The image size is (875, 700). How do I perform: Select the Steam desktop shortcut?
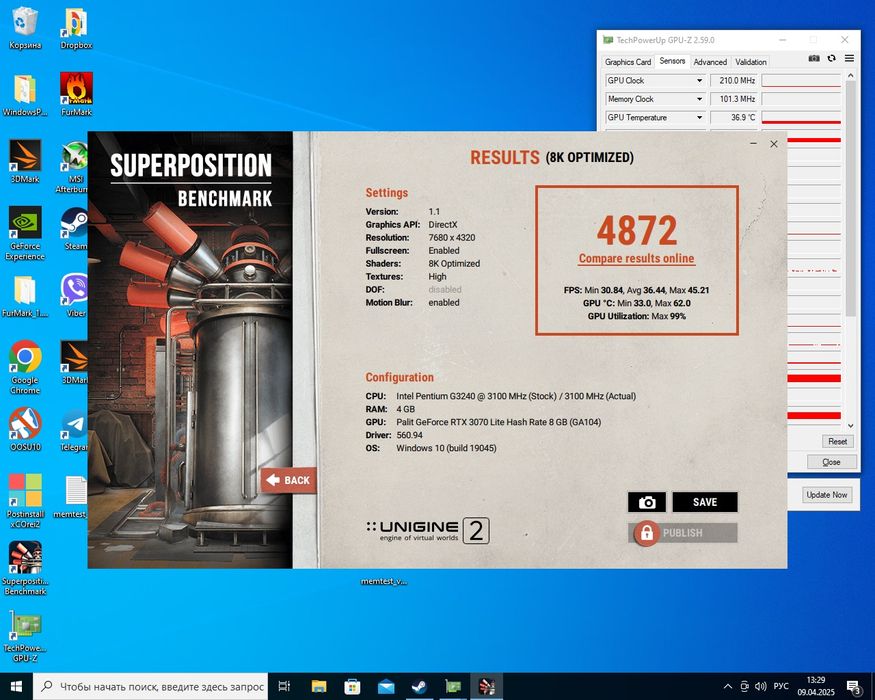point(76,229)
